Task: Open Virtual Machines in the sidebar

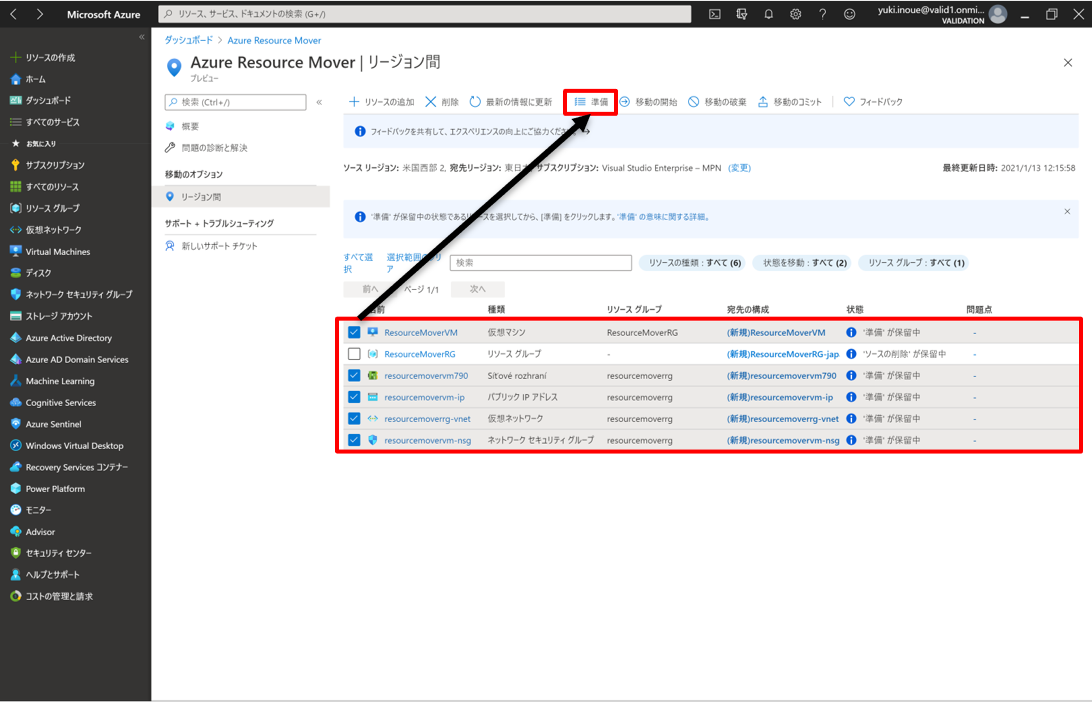Action: coord(49,251)
